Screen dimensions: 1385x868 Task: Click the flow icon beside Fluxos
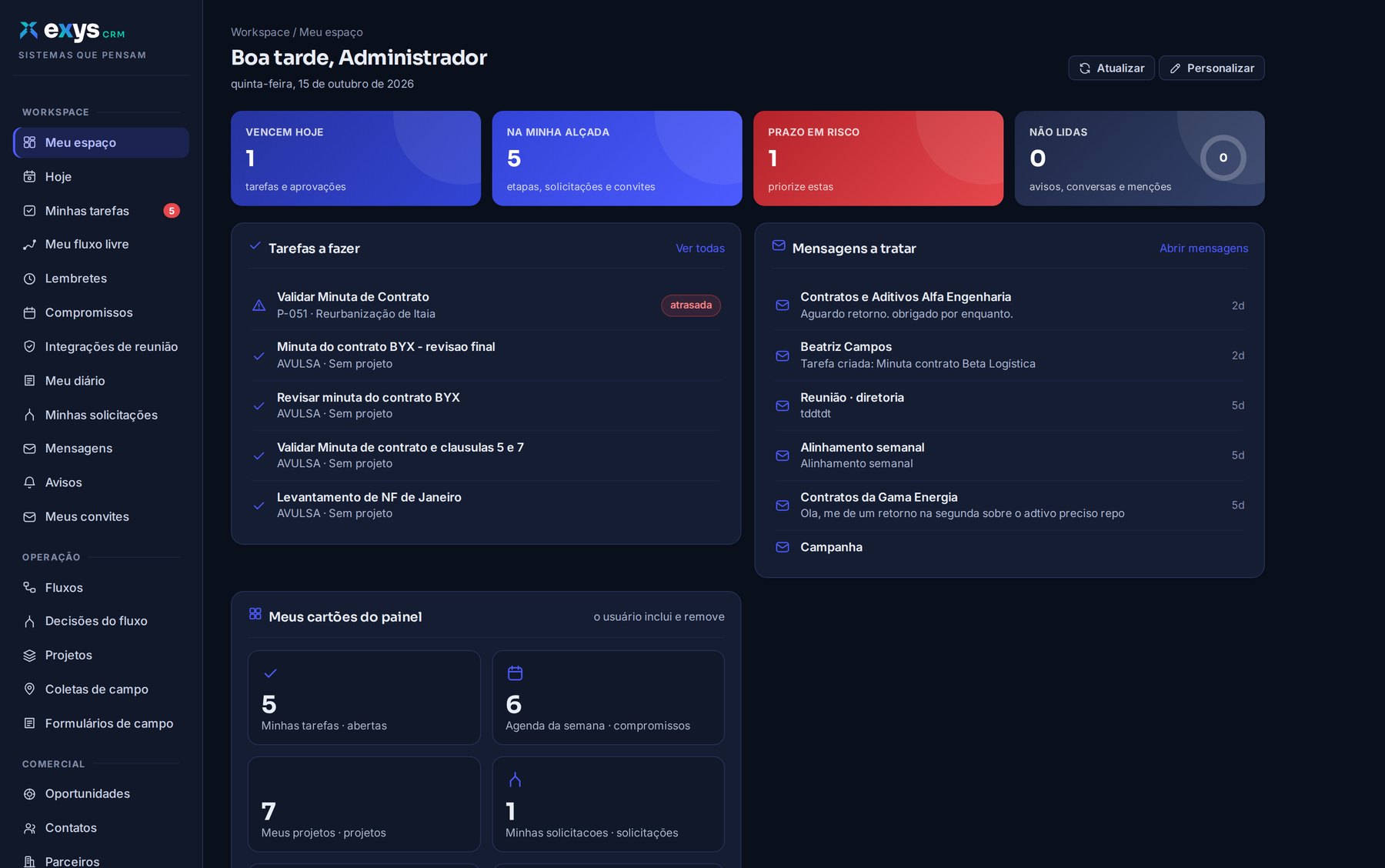pos(29,588)
